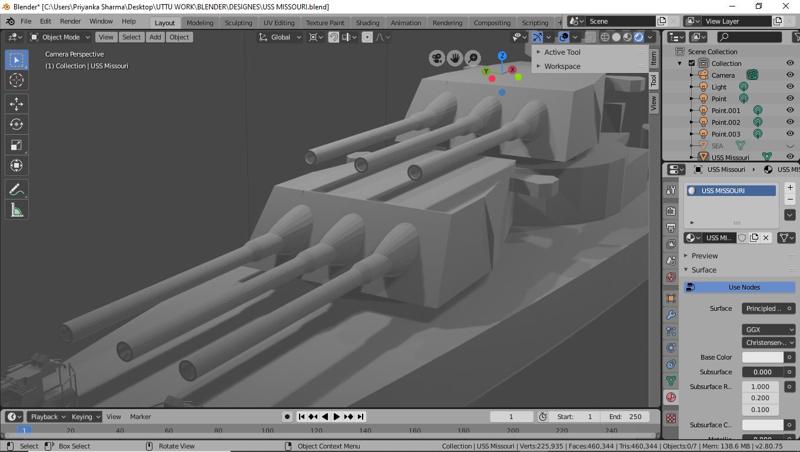The height and width of the screenshot is (452, 800).
Task: Open View Layer properties tab icon
Action: coord(671,244)
